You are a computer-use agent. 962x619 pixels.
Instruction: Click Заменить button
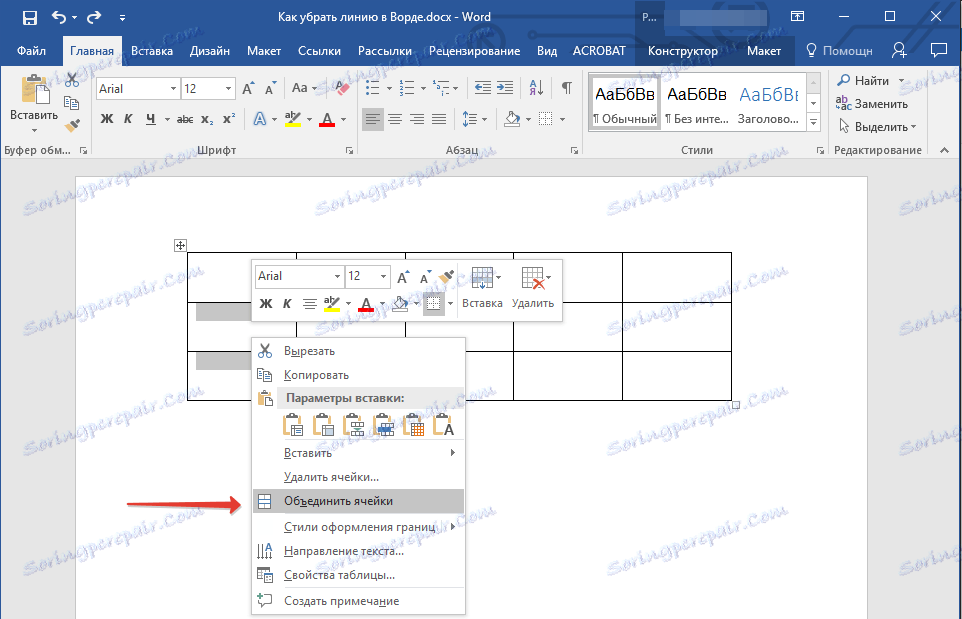(872, 104)
